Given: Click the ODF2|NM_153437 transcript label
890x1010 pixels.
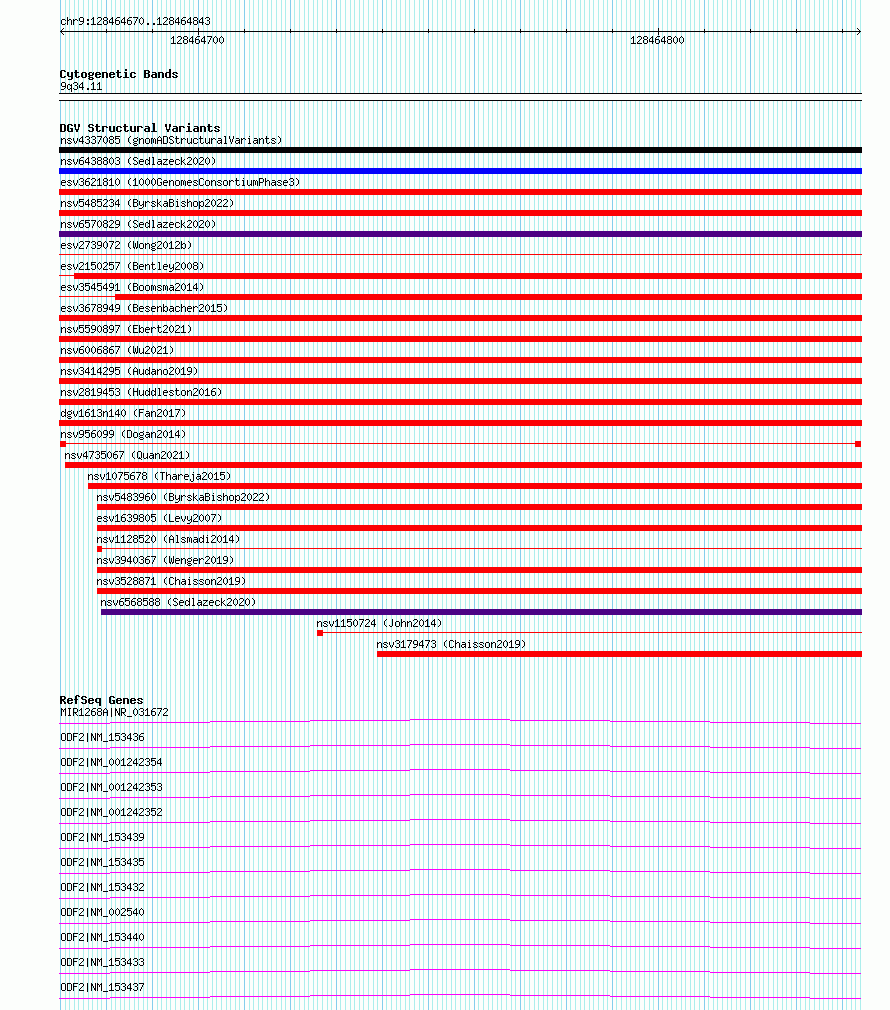Looking at the screenshot, I should (102, 987).
